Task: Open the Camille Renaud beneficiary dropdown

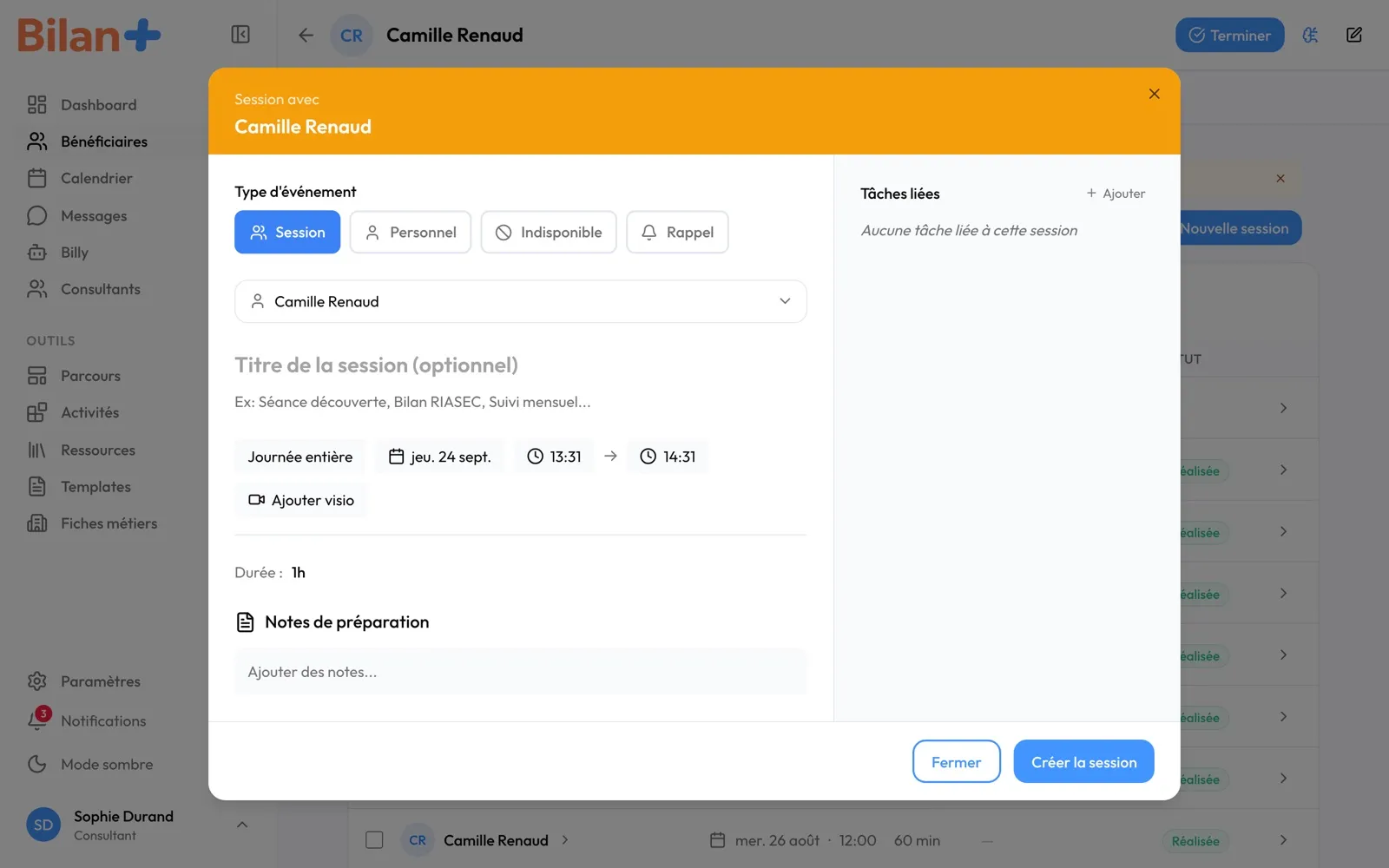Action: pos(521,301)
